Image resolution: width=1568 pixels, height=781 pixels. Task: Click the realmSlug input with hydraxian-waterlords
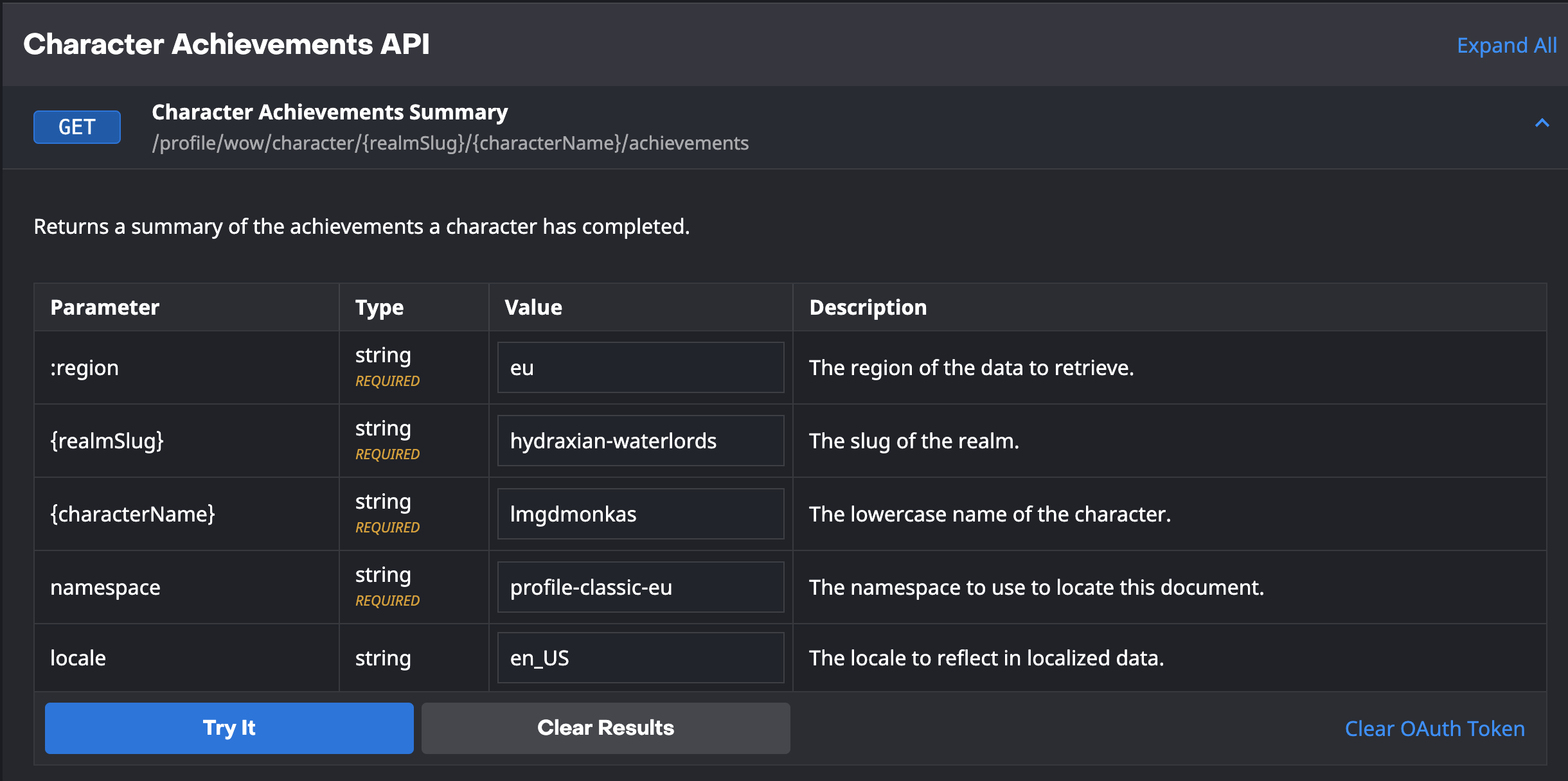[640, 441]
